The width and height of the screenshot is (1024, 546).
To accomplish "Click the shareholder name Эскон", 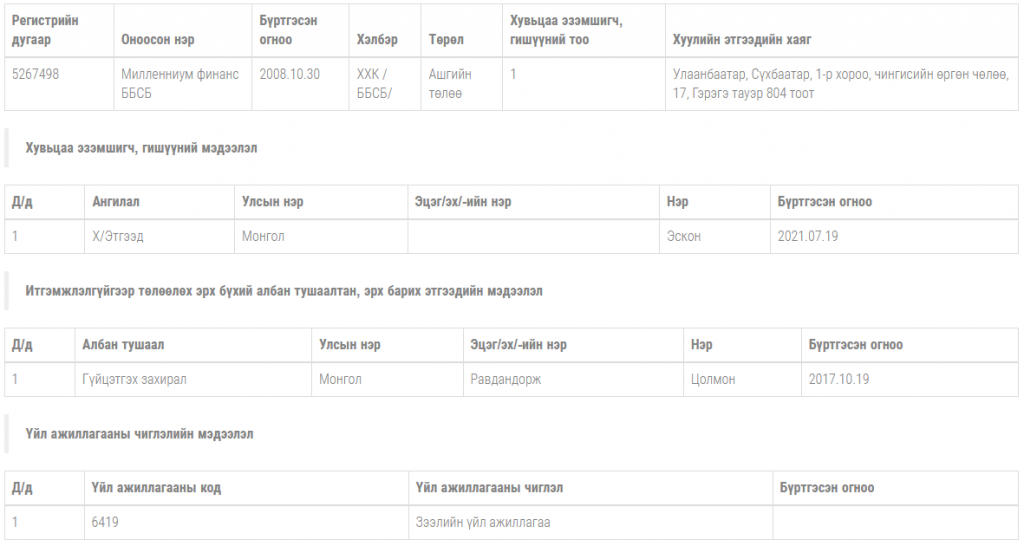I will [x=684, y=236].
